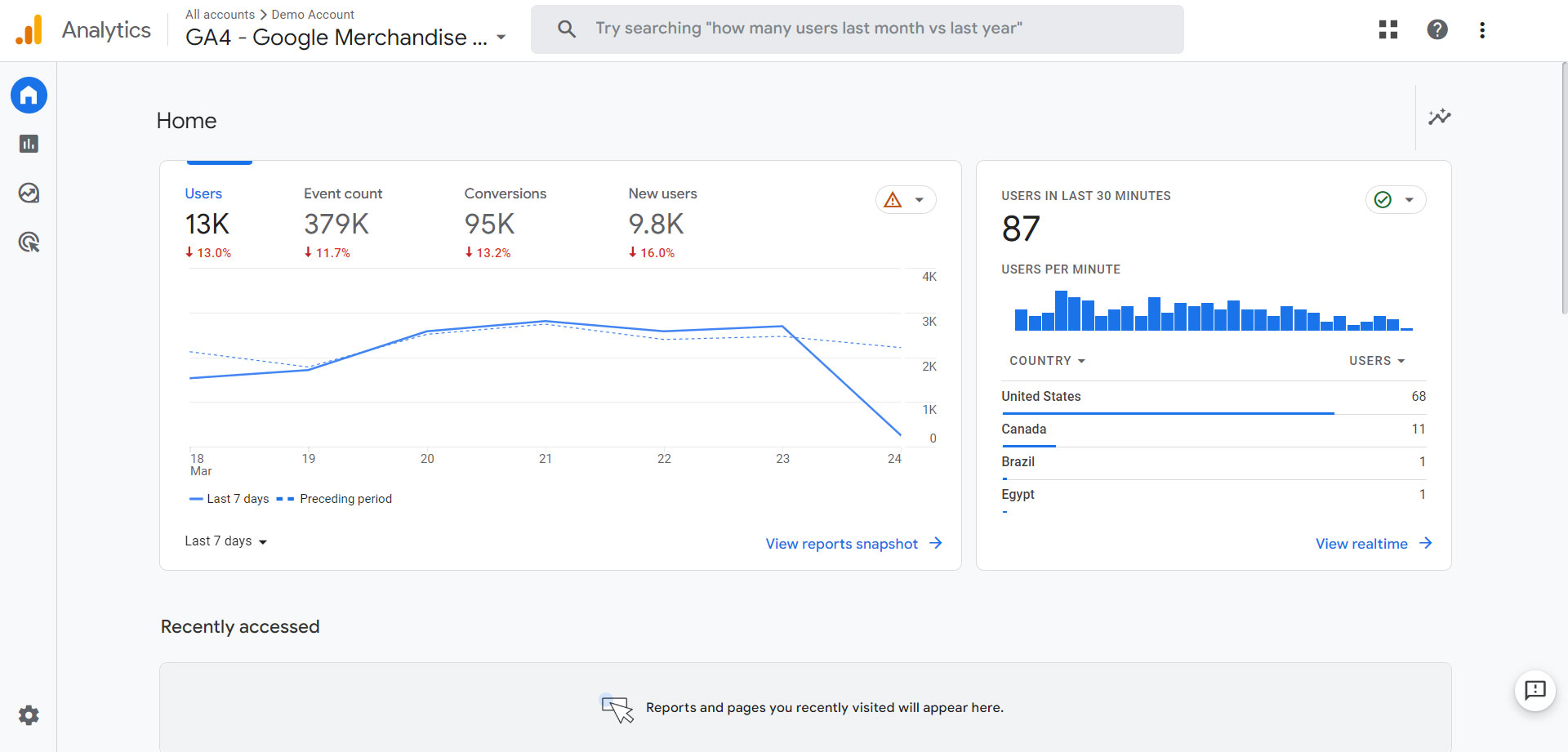Expand the realtime check status dropdown arrow

click(1410, 200)
